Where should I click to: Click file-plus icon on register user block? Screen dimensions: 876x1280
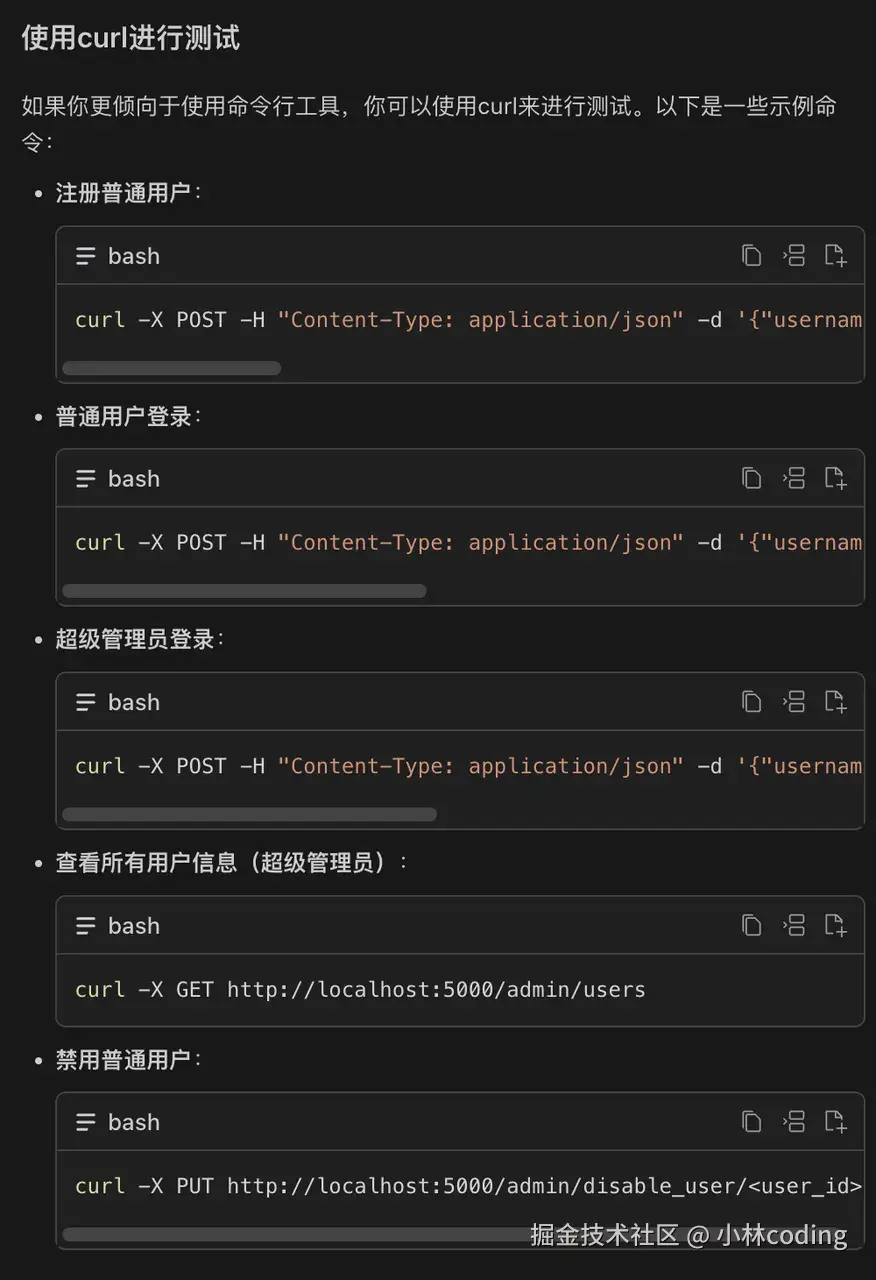click(x=836, y=255)
